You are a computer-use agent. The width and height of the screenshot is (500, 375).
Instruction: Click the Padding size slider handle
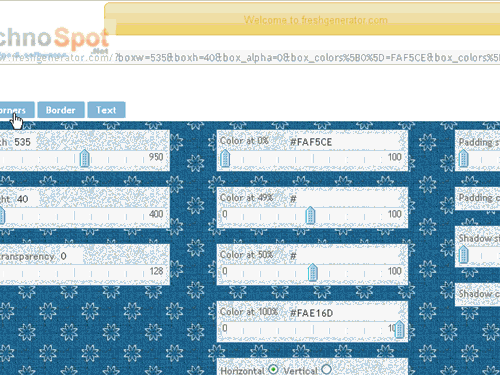[463, 158]
